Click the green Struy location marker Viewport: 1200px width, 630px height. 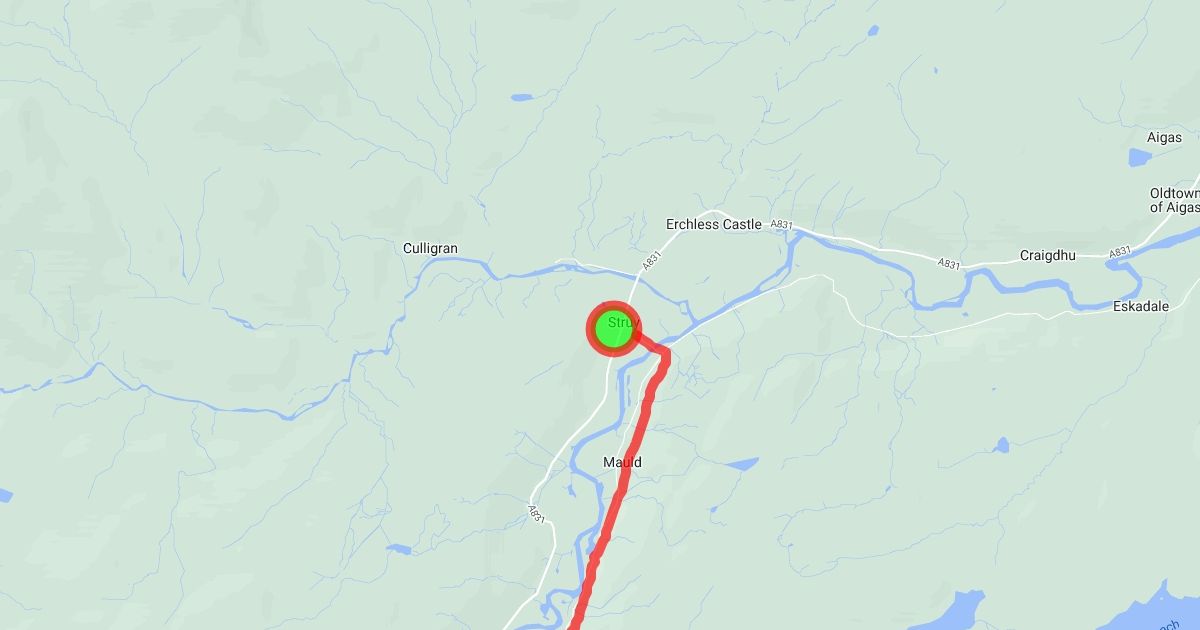[613, 329]
